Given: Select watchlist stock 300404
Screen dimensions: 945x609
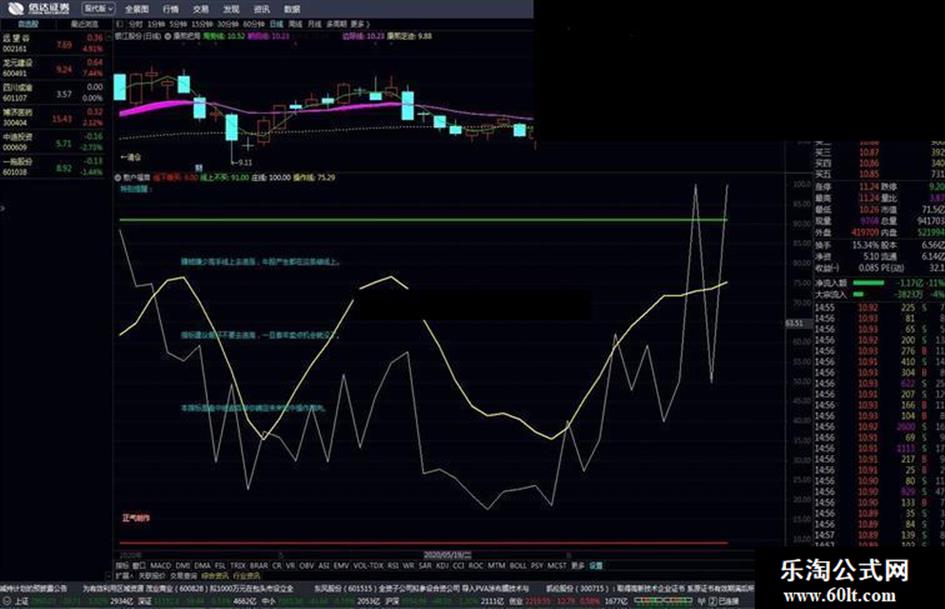Looking at the screenshot, I should click(x=55, y=118).
